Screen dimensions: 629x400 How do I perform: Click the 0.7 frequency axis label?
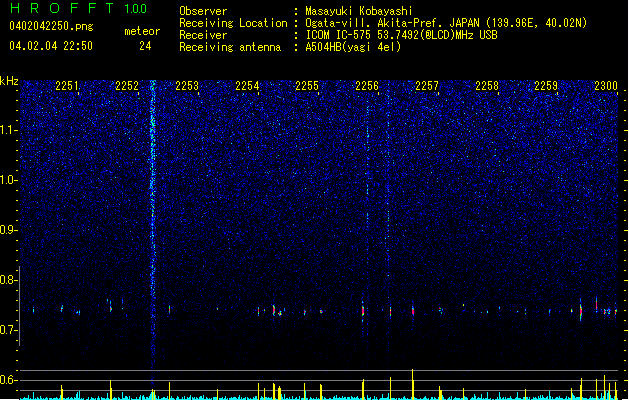[8, 330]
